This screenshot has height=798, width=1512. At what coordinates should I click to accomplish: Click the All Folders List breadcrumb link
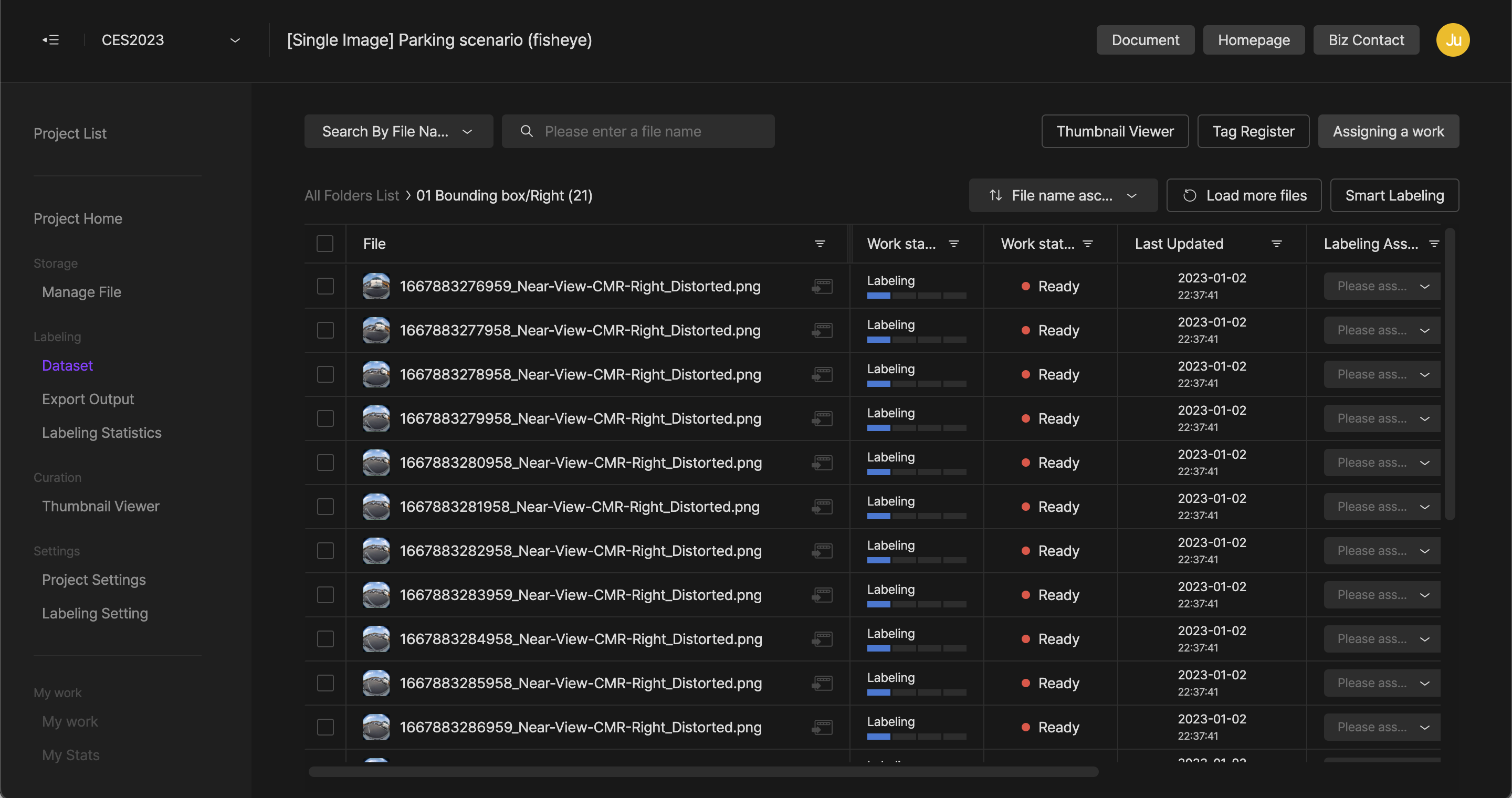pos(351,195)
